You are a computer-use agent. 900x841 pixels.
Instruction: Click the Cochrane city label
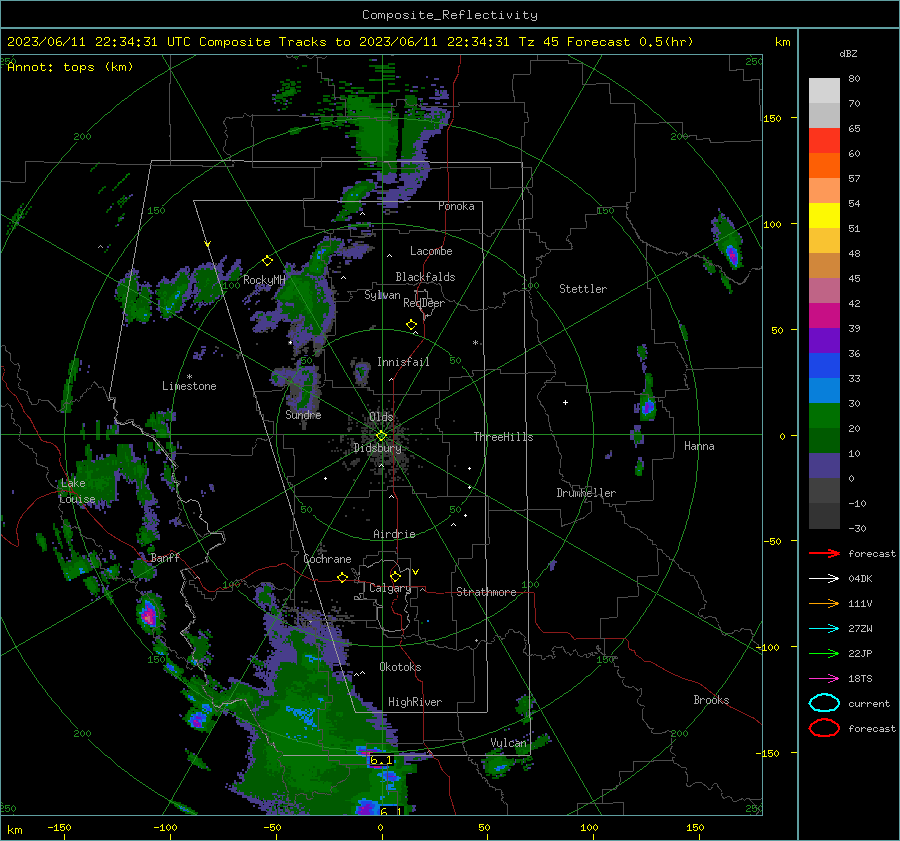pos(327,559)
